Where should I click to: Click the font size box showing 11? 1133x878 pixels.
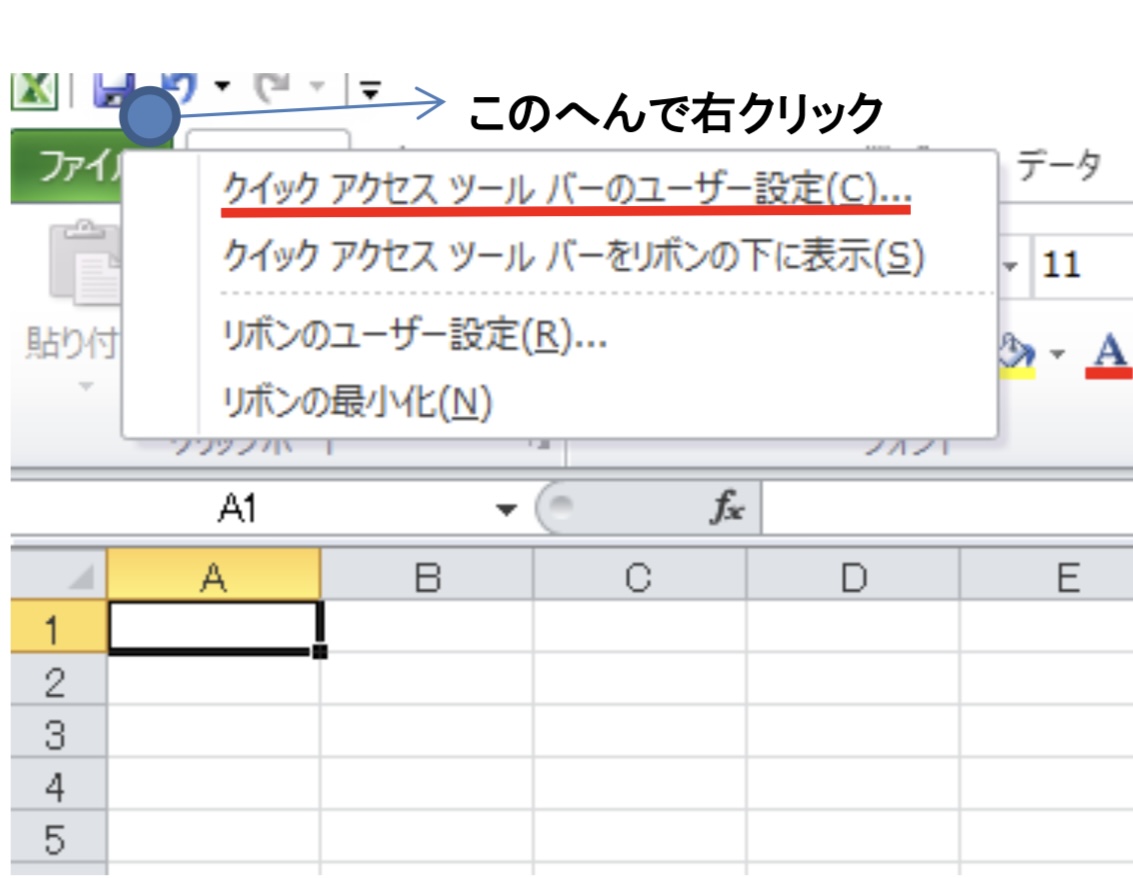tap(1080, 267)
